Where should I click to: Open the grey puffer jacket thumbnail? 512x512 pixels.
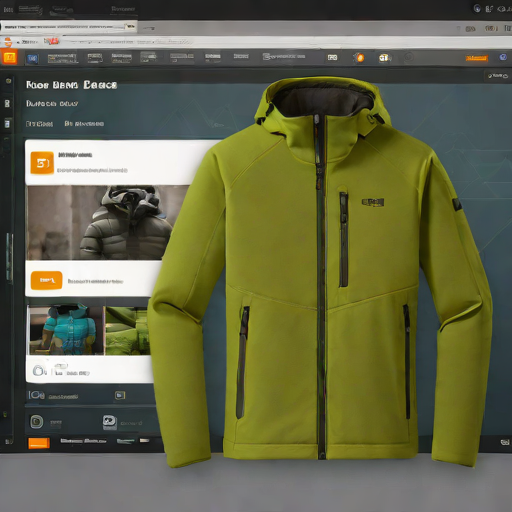tap(107, 222)
